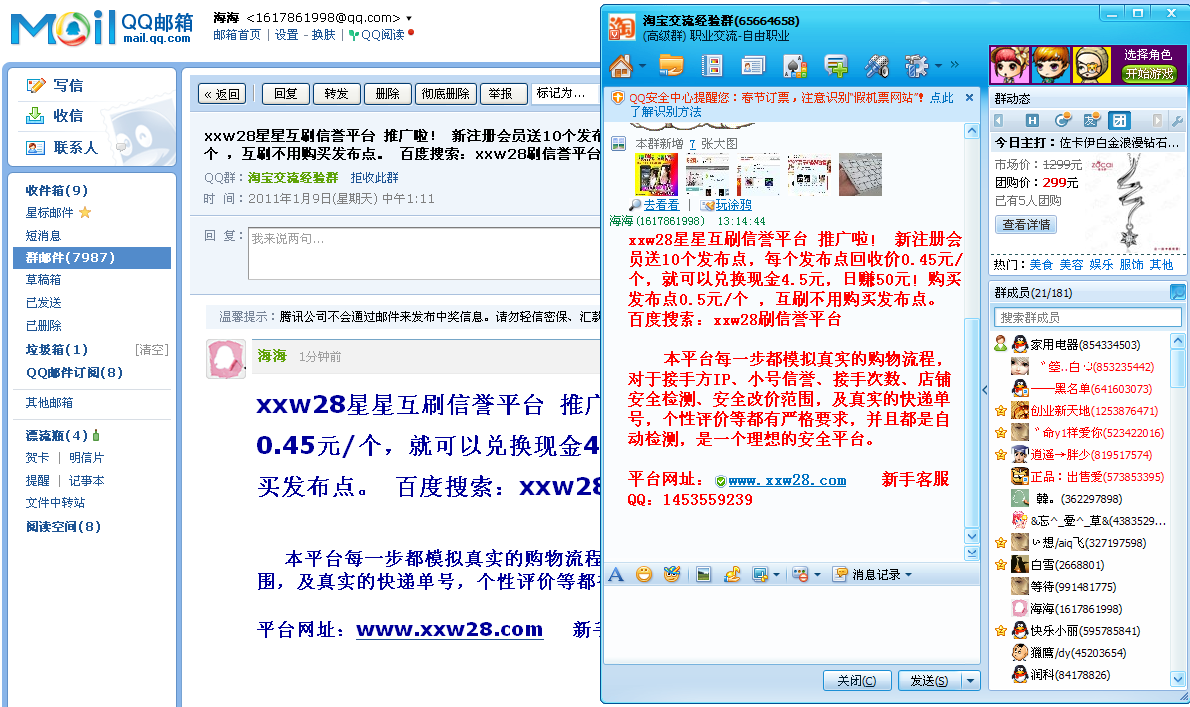Expand the 标记为 dropdown
Viewport: 1190px width, 707px height.
[565, 93]
